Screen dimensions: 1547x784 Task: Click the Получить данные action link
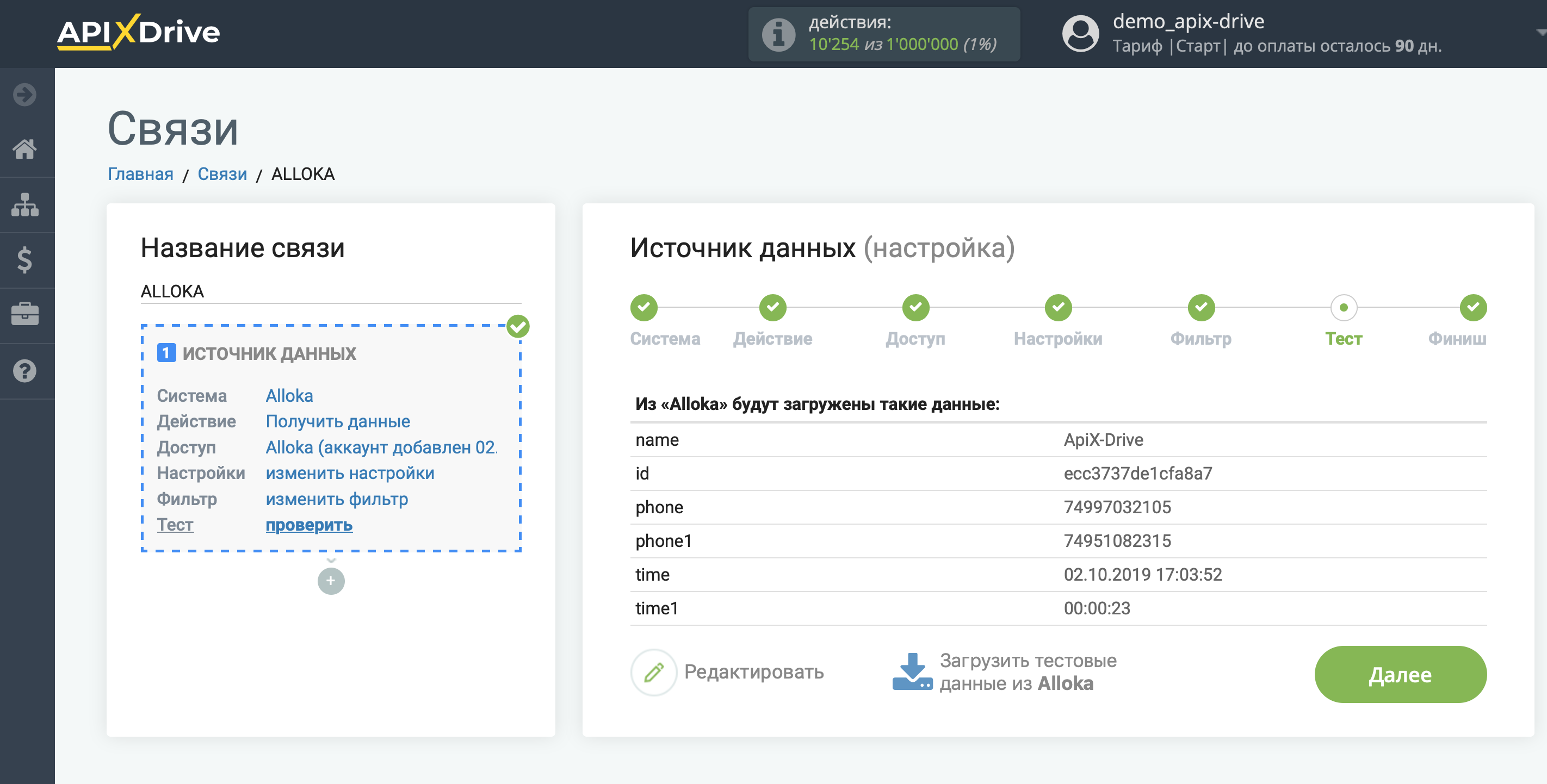coord(337,421)
